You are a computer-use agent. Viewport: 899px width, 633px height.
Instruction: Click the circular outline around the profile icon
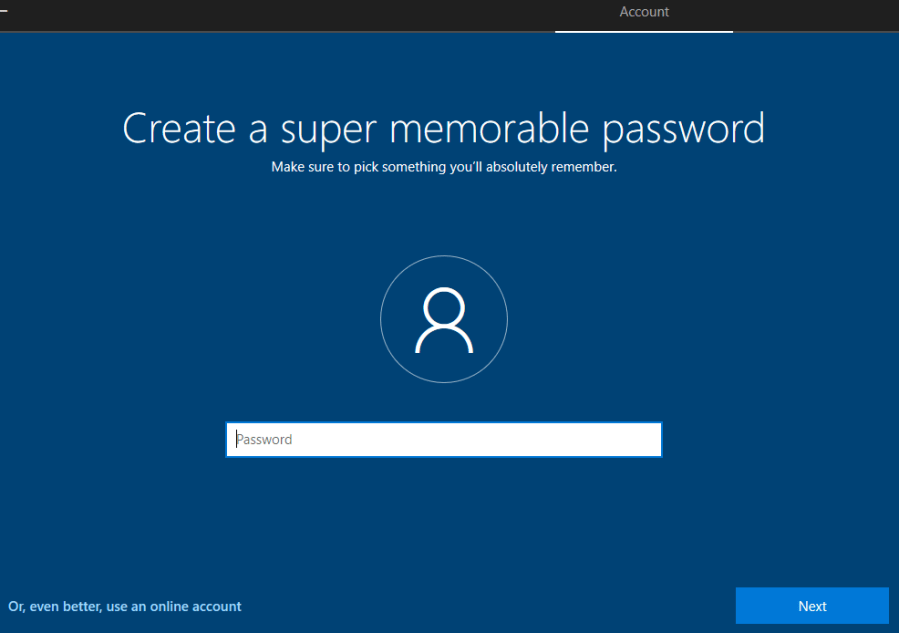pyautogui.click(x=382, y=320)
